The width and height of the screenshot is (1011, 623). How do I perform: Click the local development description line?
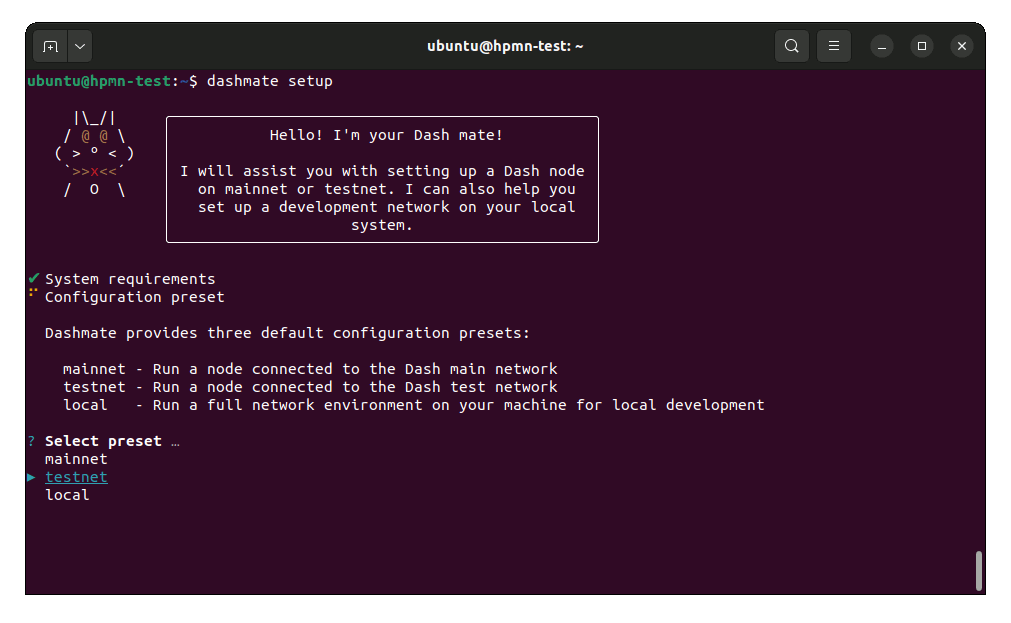(x=413, y=405)
